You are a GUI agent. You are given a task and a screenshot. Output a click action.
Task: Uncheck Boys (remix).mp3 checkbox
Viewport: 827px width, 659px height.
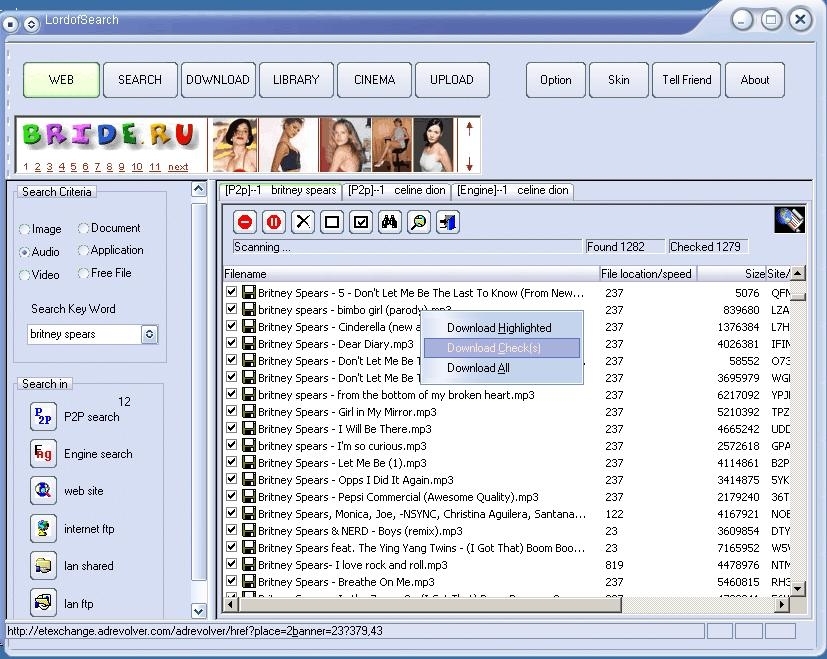[x=231, y=530]
